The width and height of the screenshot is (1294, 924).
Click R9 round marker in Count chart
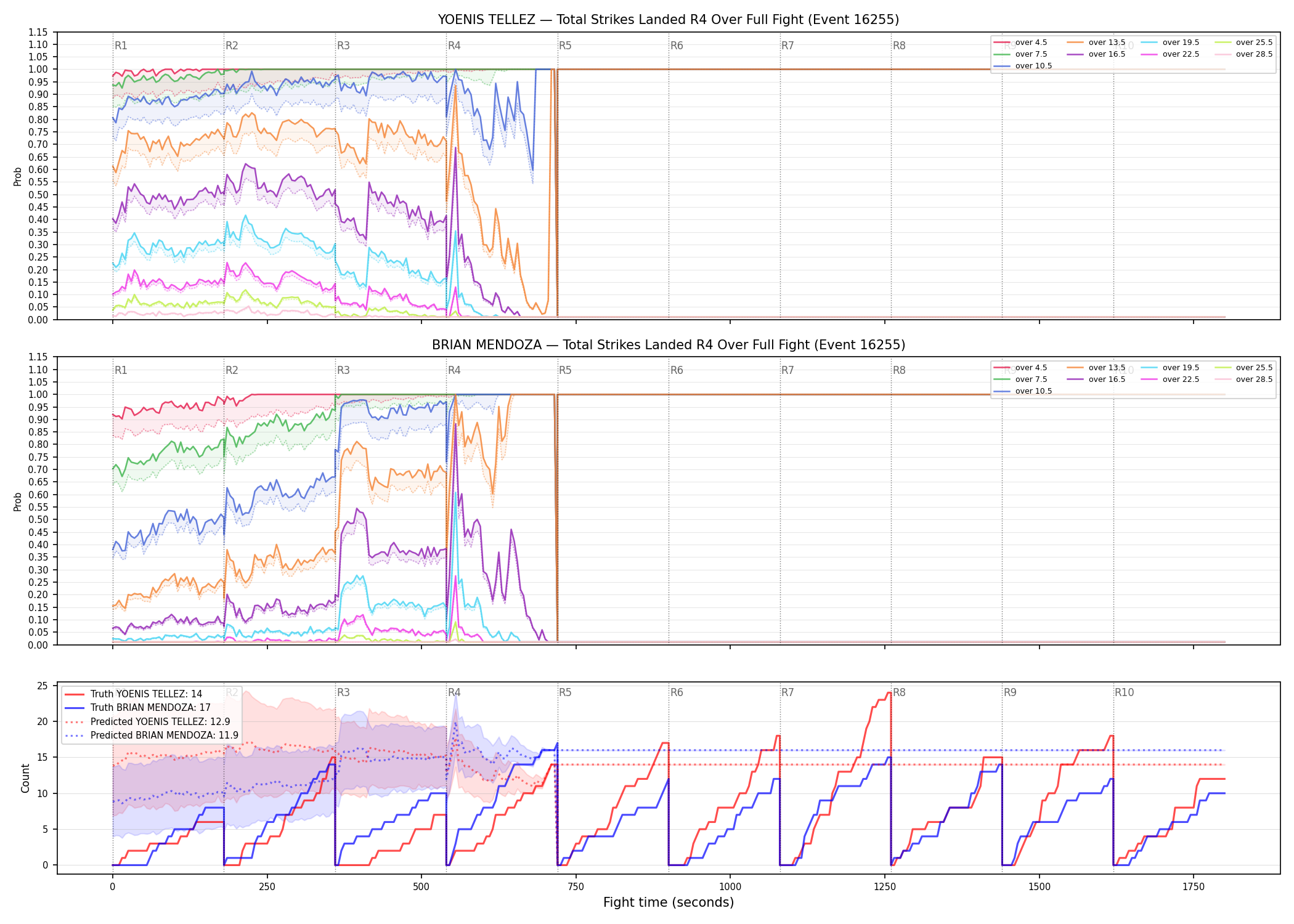click(x=1010, y=692)
